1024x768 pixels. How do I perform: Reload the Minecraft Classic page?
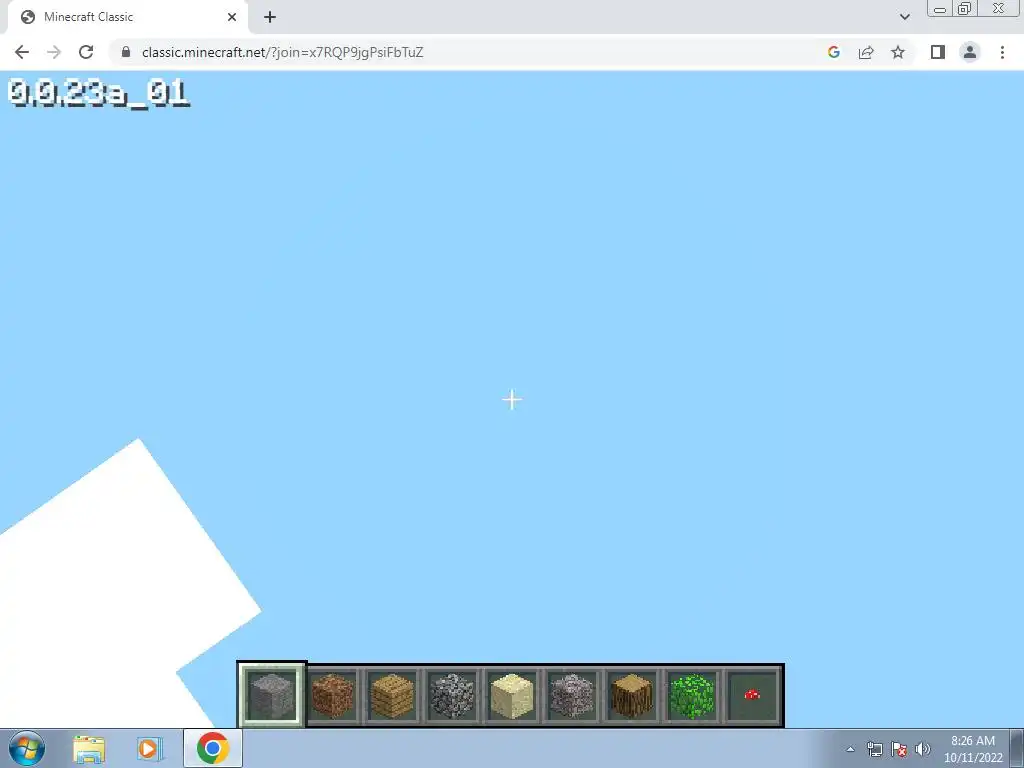click(86, 52)
